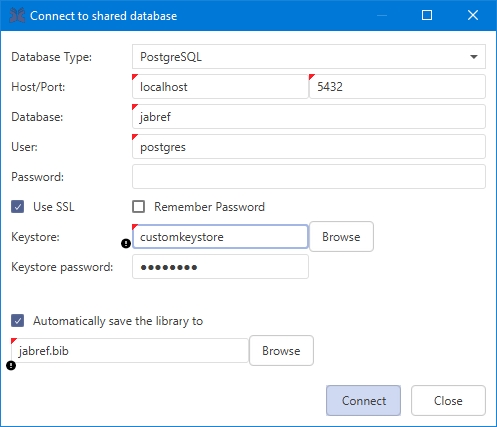Click the JabRef logo in title bar

coord(17,15)
